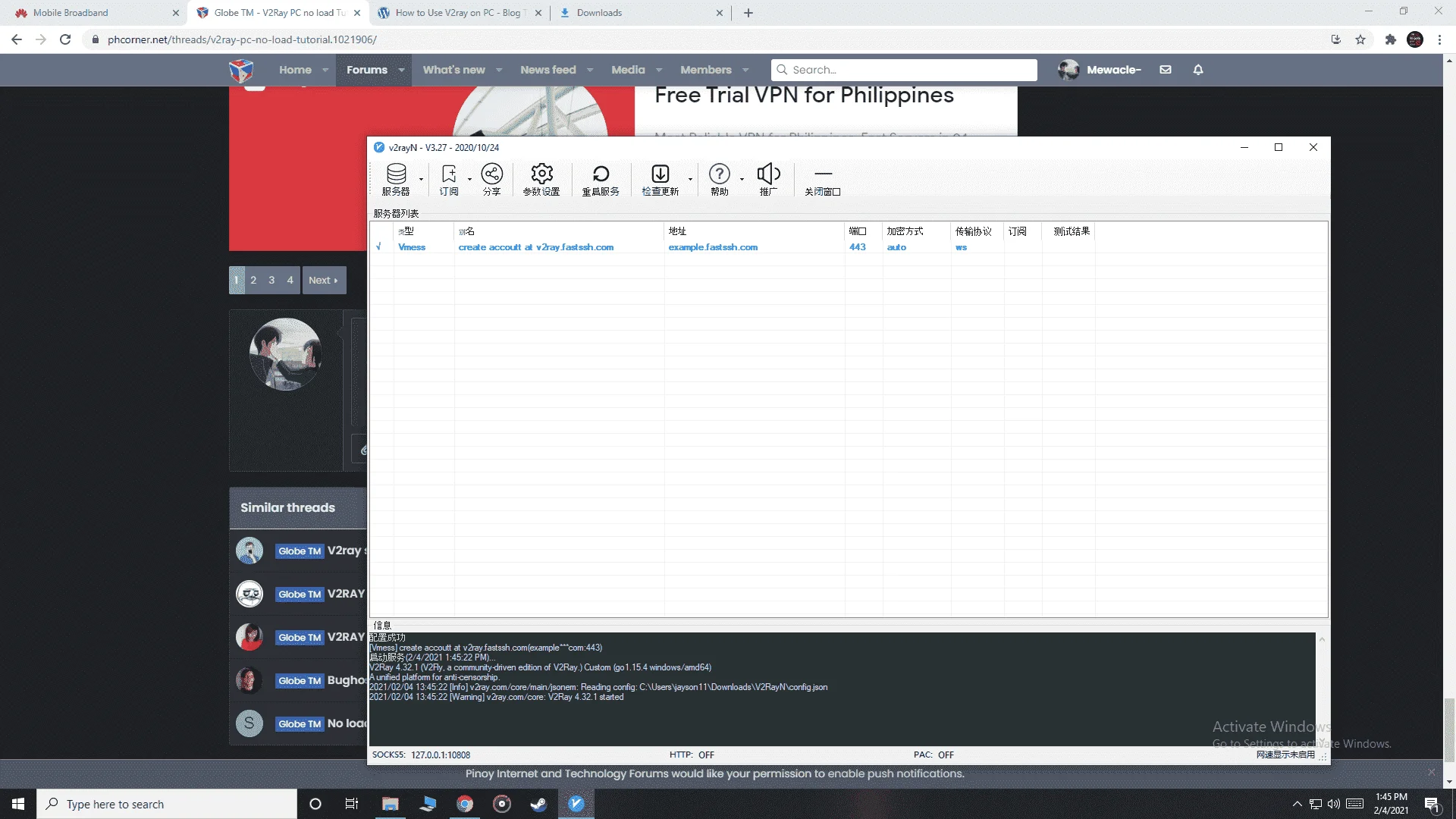The height and width of the screenshot is (819, 1456).
Task: Bookmark this page with the star icon
Action: (1360, 39)
